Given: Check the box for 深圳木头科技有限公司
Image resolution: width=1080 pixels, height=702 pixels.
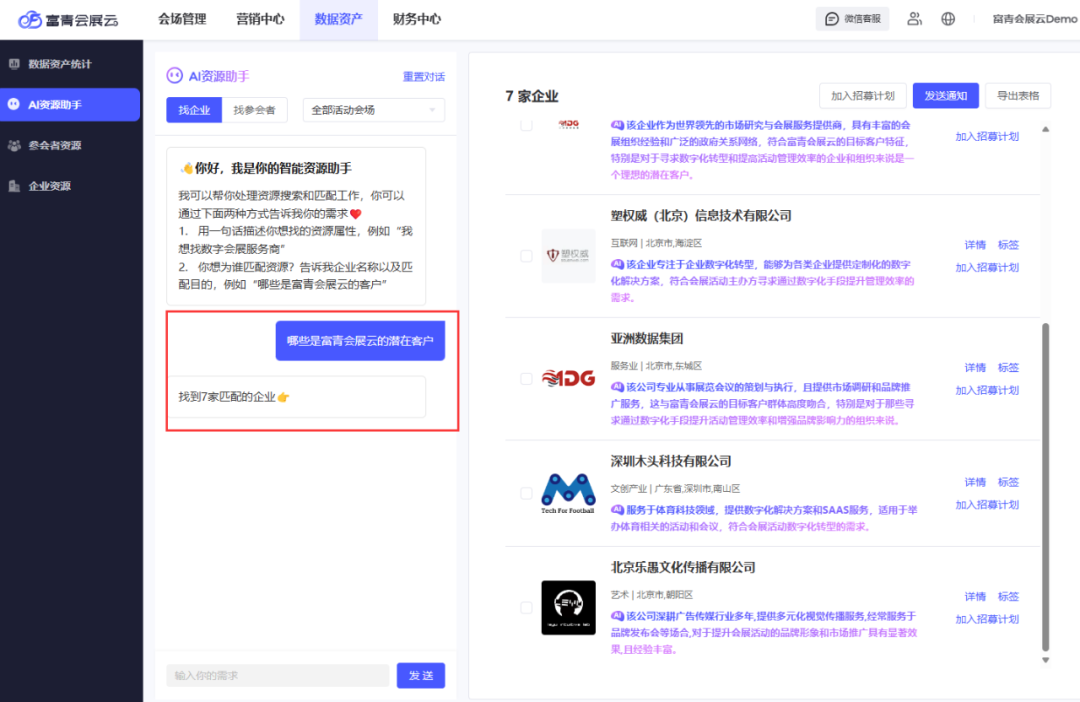Looking at the screenshot, I should click(x=526, y=493).
